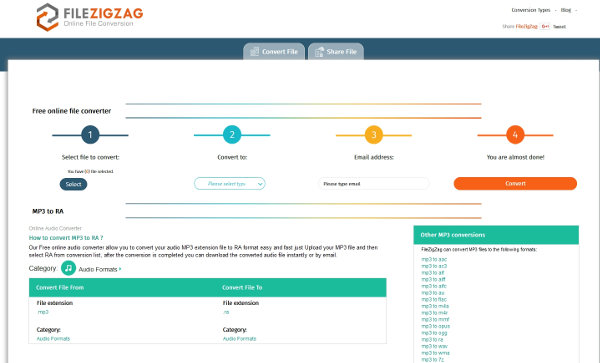Click the ra file extension link
The width and height of the screenshot is (600, 363).
(x=226, y=312)
